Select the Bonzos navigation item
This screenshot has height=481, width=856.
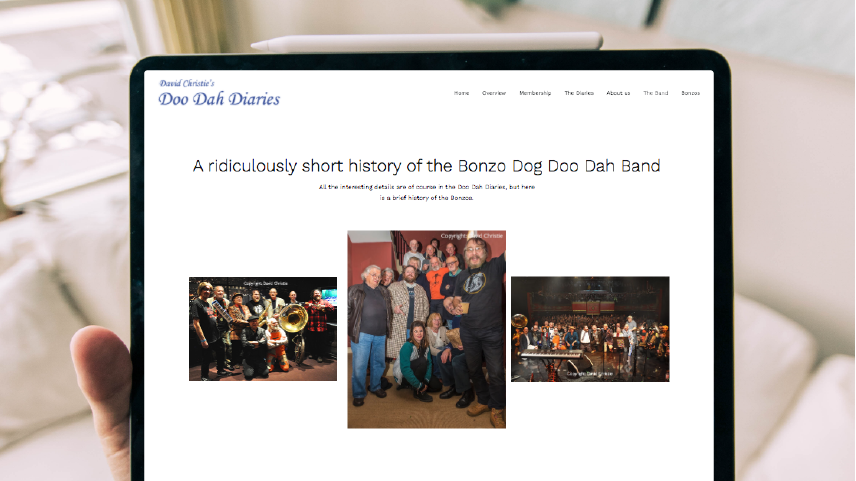click(690, 93)
